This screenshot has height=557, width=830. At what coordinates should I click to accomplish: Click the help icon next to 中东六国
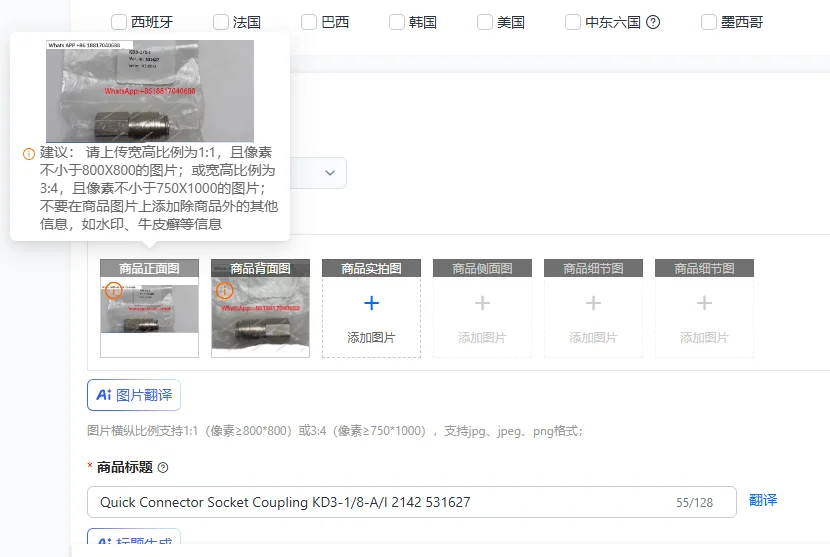pos(653,22)
